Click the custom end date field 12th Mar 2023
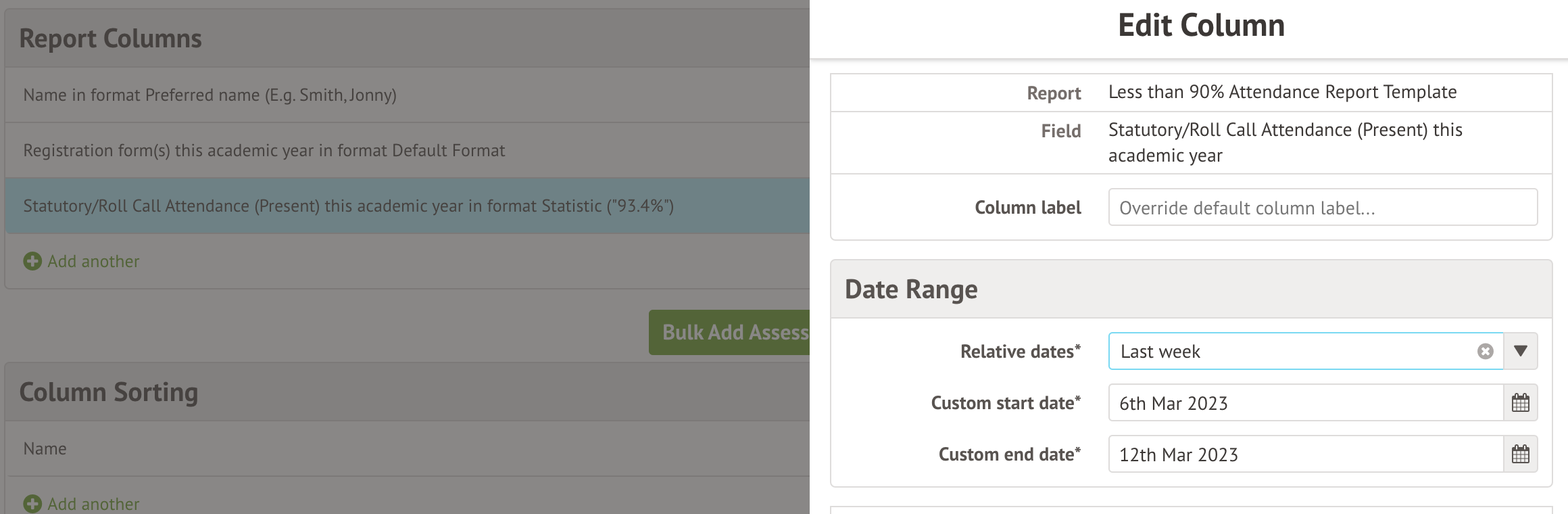 [x=1304, y=454]
